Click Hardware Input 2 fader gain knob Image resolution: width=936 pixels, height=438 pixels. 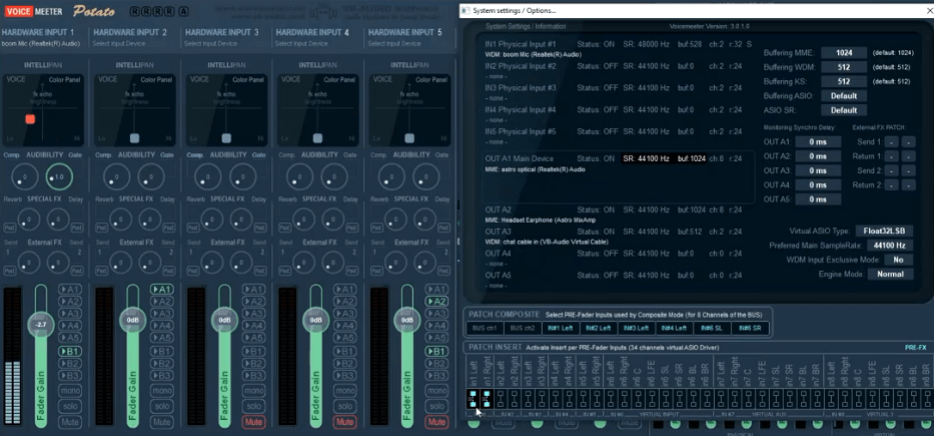pos(132,320)
